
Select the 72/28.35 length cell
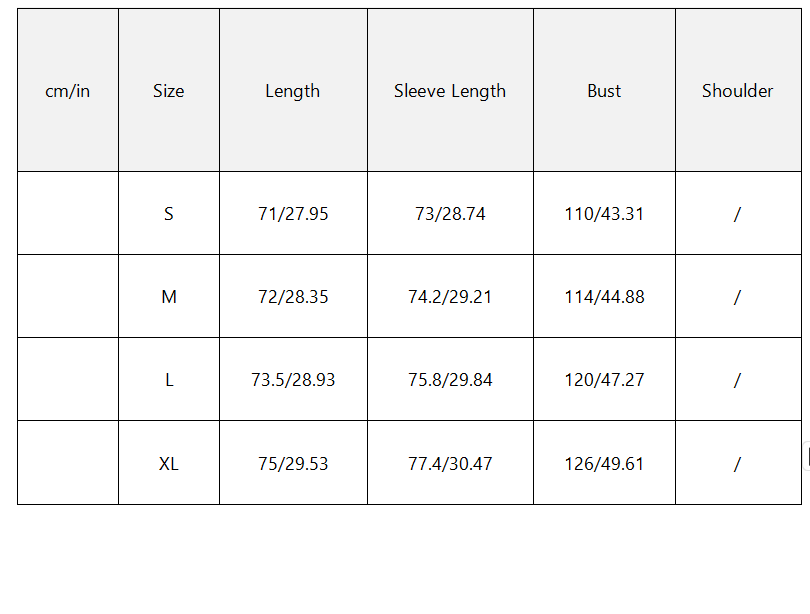293,297
